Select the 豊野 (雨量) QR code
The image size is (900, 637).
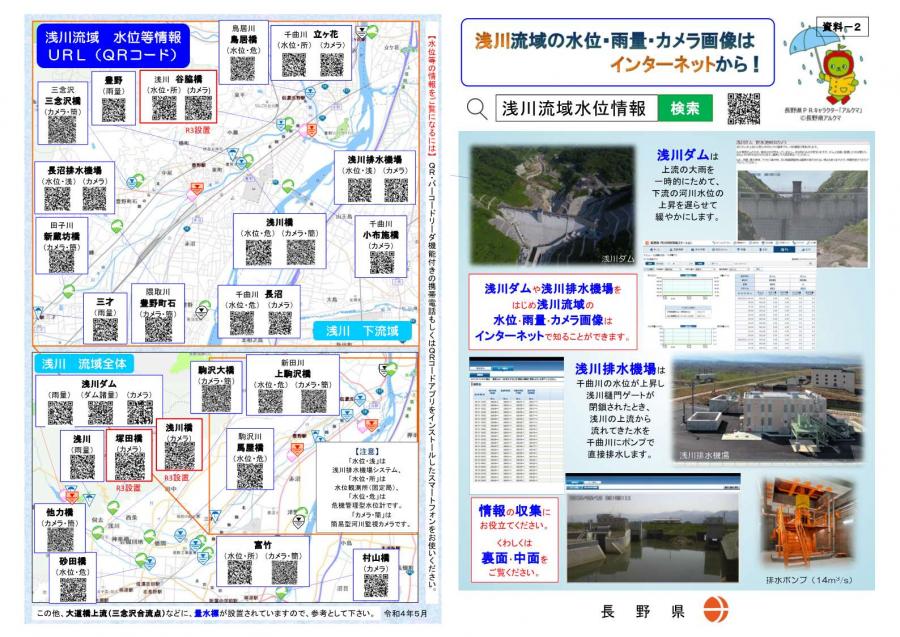tap(113, 110)
